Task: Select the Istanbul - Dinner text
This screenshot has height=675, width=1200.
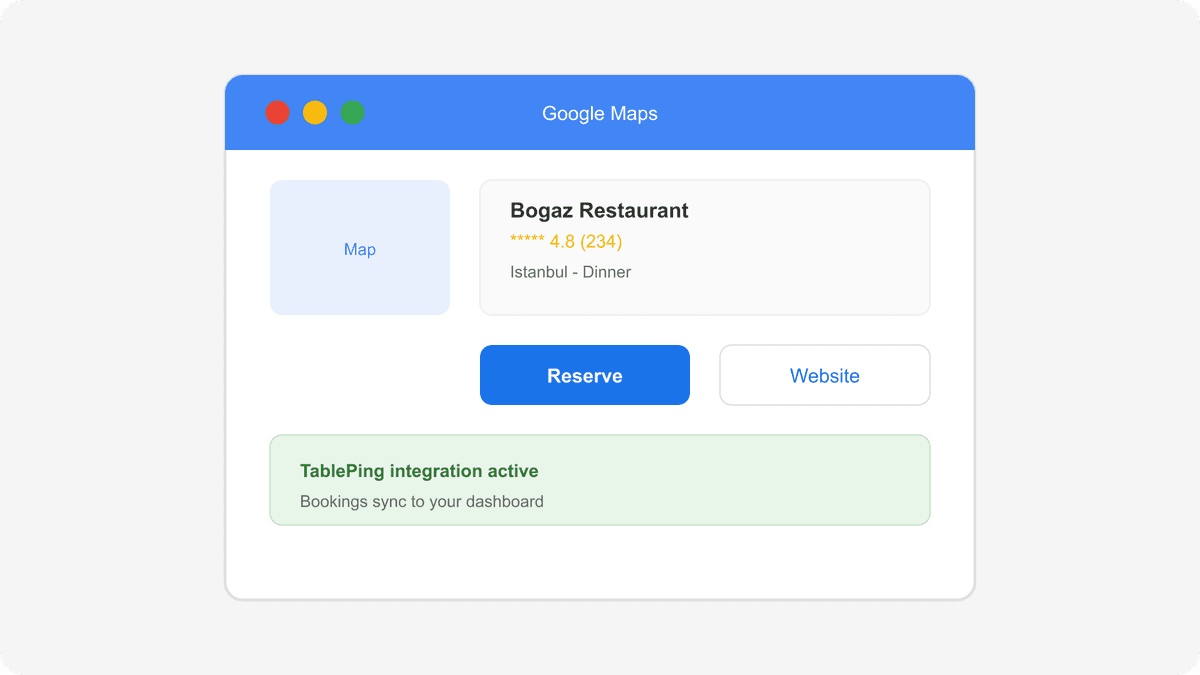Action: tap(570, 272)
